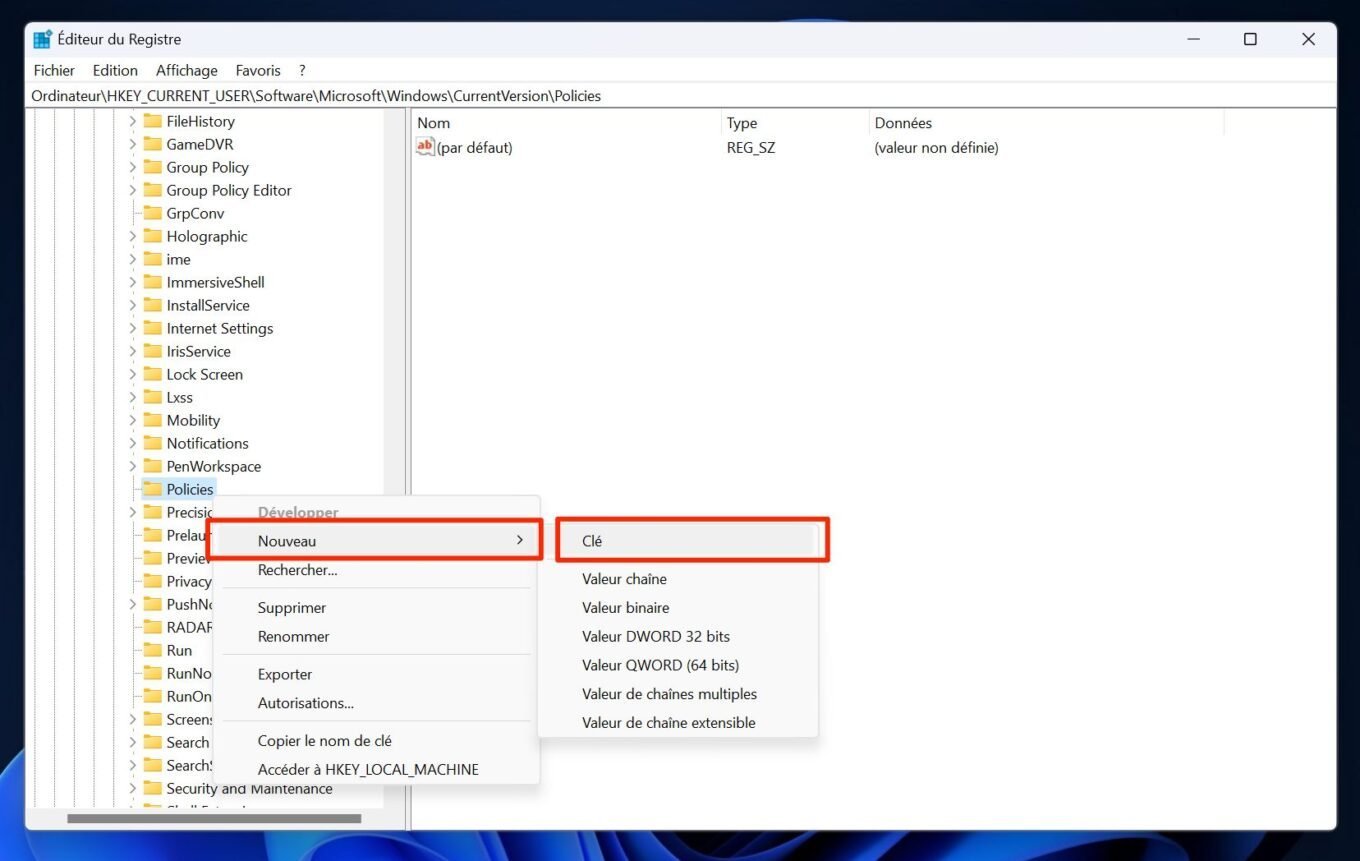Expand the IrisService key chevron
This screenshot has height=861, width=1360.
pos(132,351)
